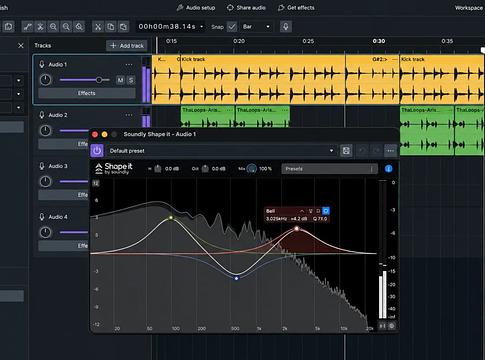Image resolution: width=485 pixels, height=360 pixels.
Task: Open Get effects
Action: click(296, 7)
